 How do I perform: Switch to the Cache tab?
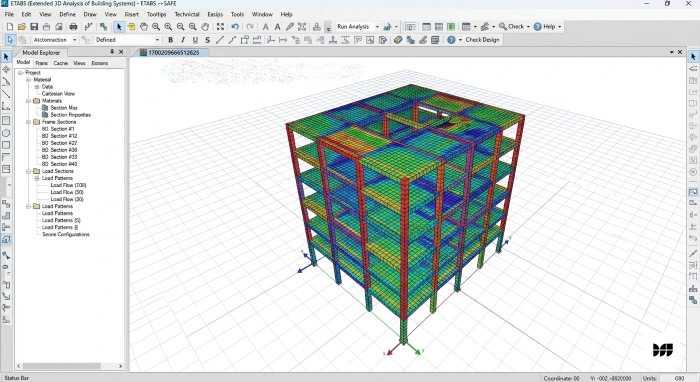pos(61,63)
